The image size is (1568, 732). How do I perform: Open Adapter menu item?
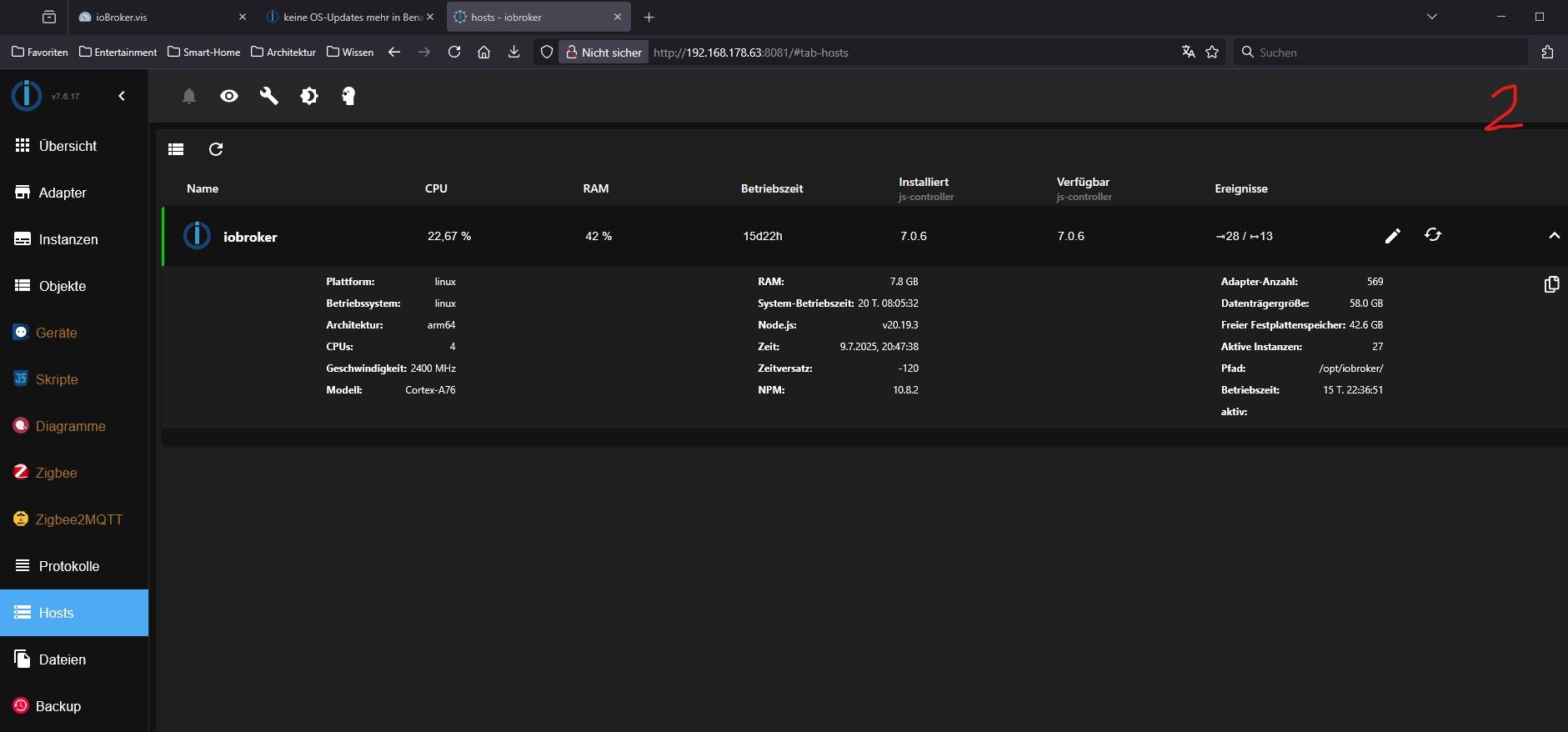(74, 193)
